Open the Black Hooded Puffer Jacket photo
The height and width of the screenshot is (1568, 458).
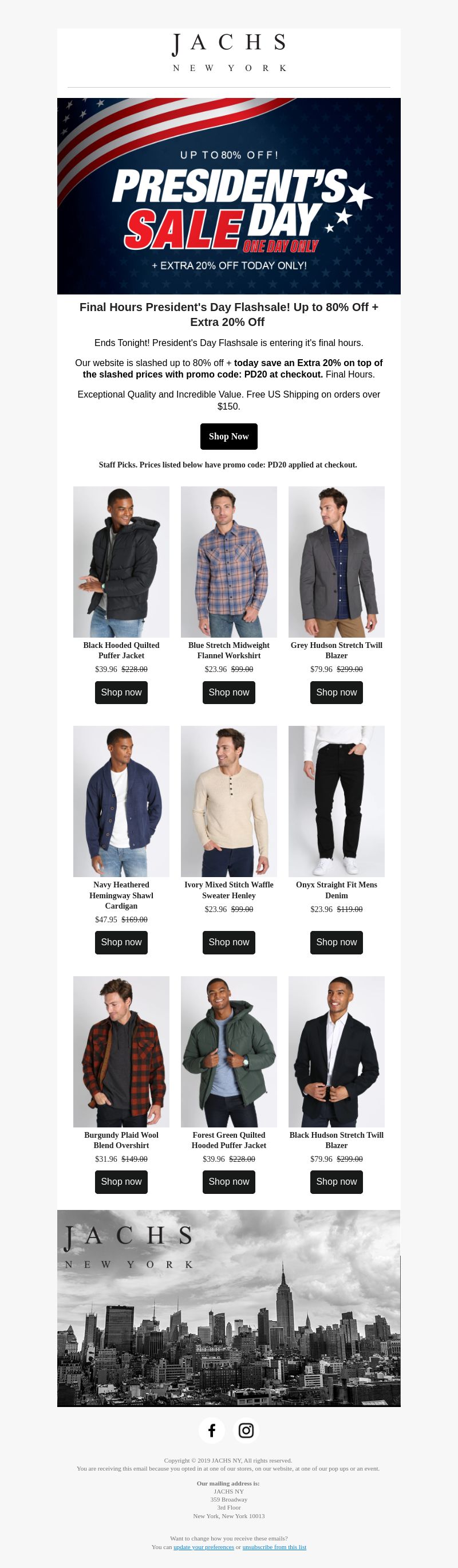point(121,562)
